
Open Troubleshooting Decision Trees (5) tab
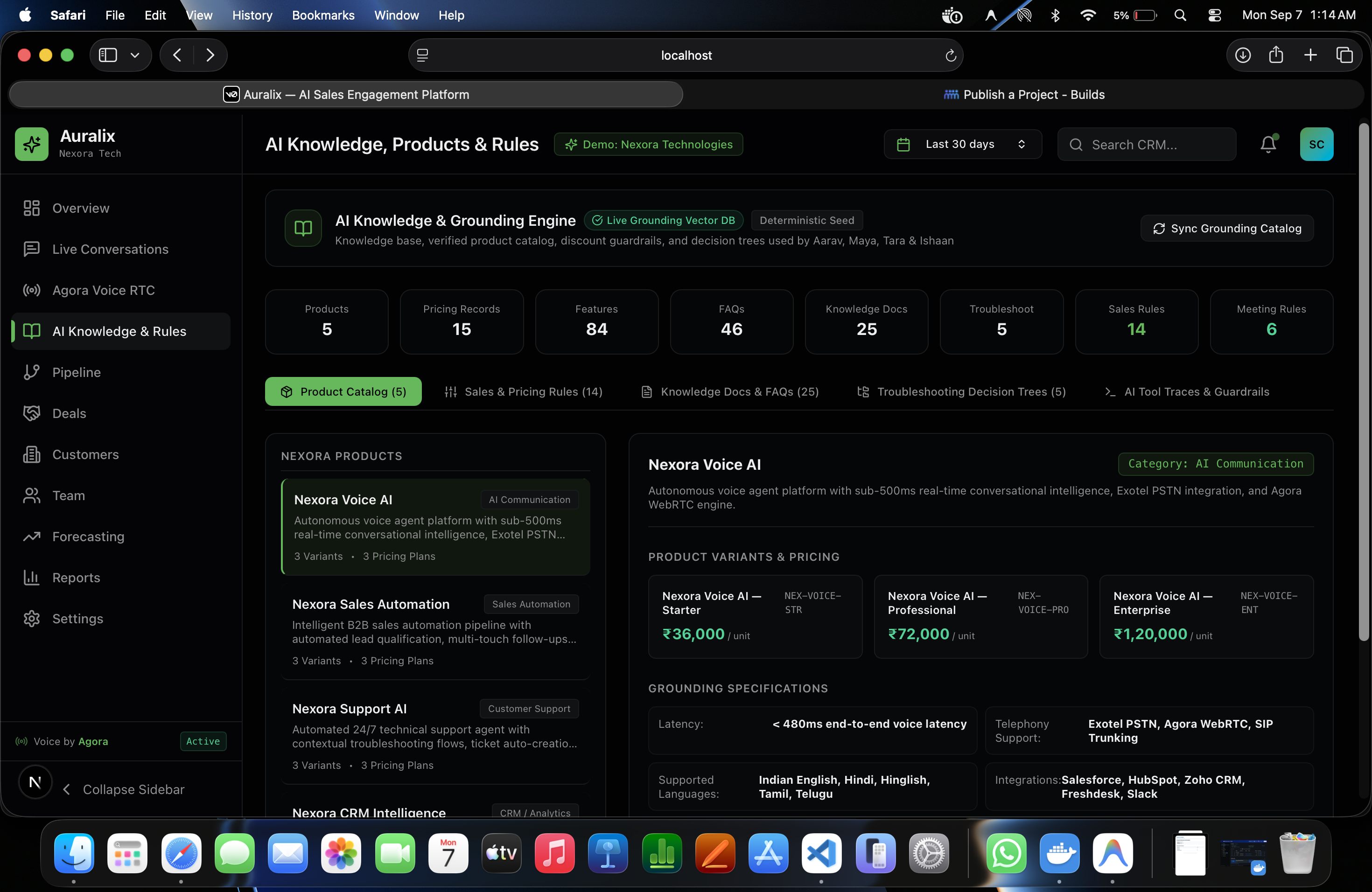[961, 391]
